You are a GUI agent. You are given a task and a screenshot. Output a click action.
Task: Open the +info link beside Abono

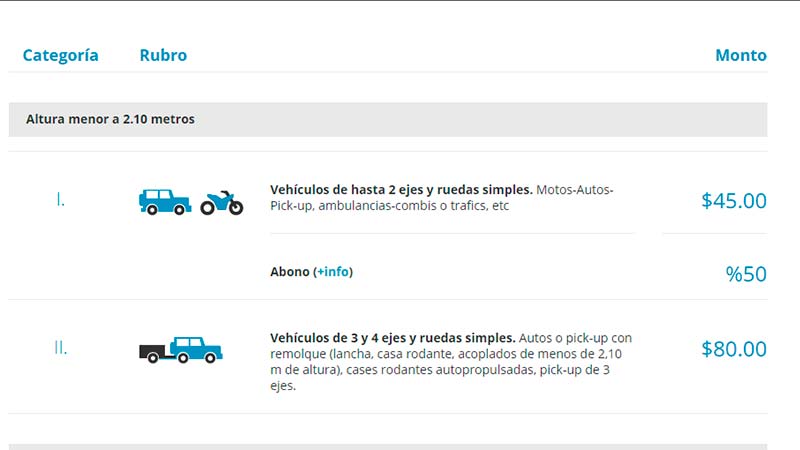point(333,271)
